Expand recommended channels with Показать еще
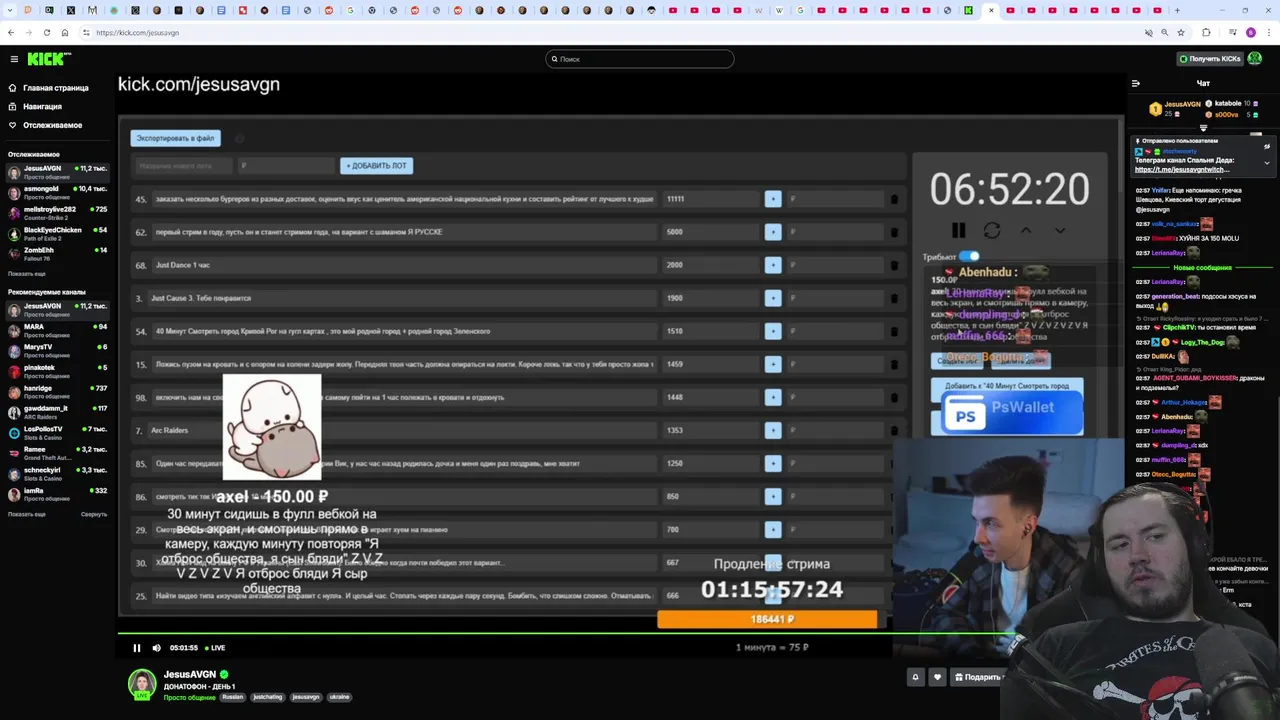The width and height of the screenshot is (1280, 720). click(27, 514)
